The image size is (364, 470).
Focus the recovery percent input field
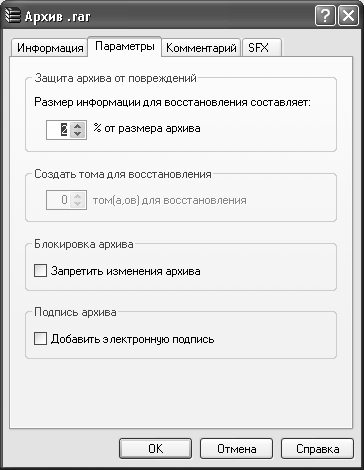59,130
